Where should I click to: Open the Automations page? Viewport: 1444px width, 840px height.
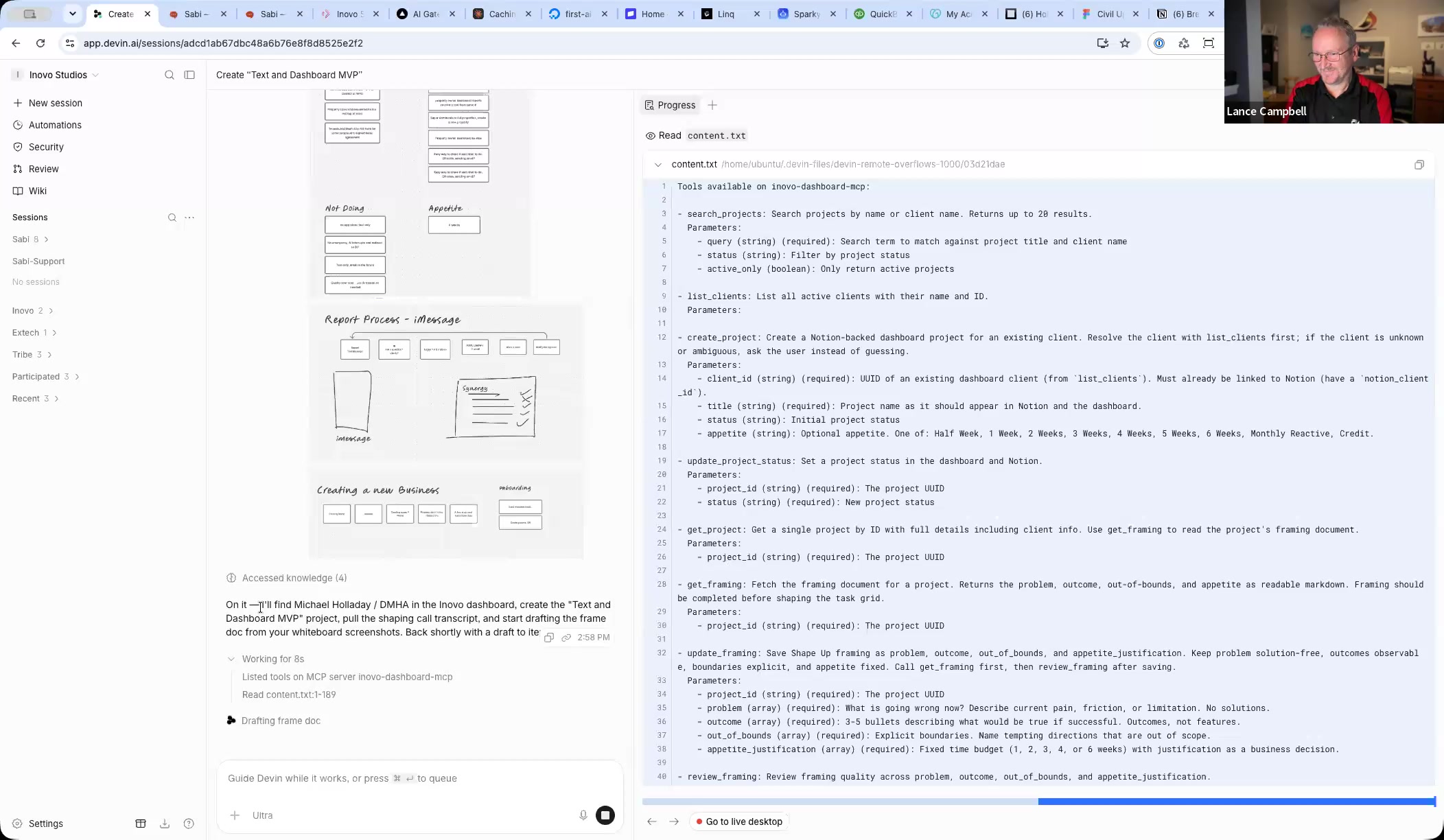(x=47, y=125)
